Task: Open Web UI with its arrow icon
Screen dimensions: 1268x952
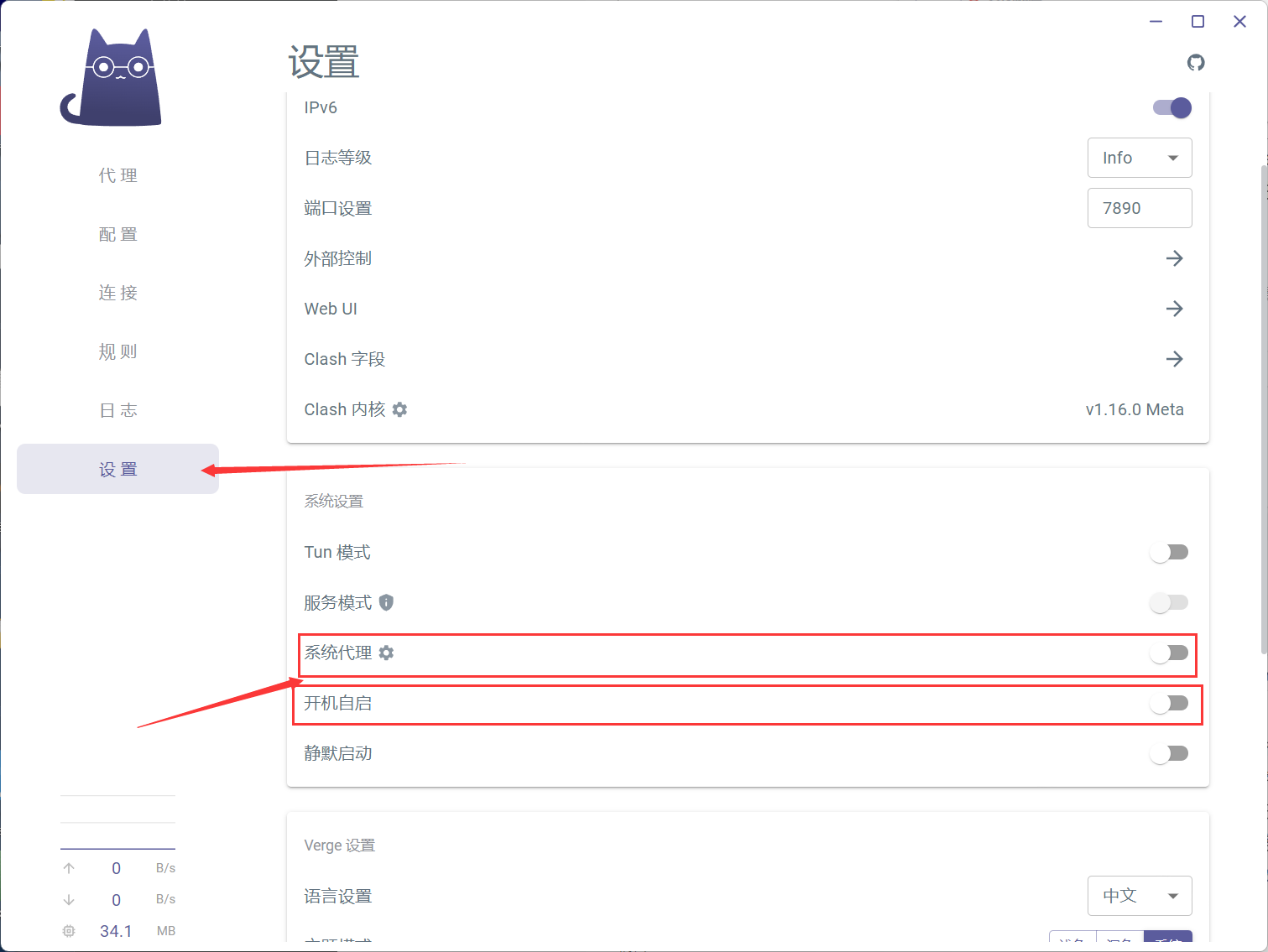Action: coord(1175,309)
